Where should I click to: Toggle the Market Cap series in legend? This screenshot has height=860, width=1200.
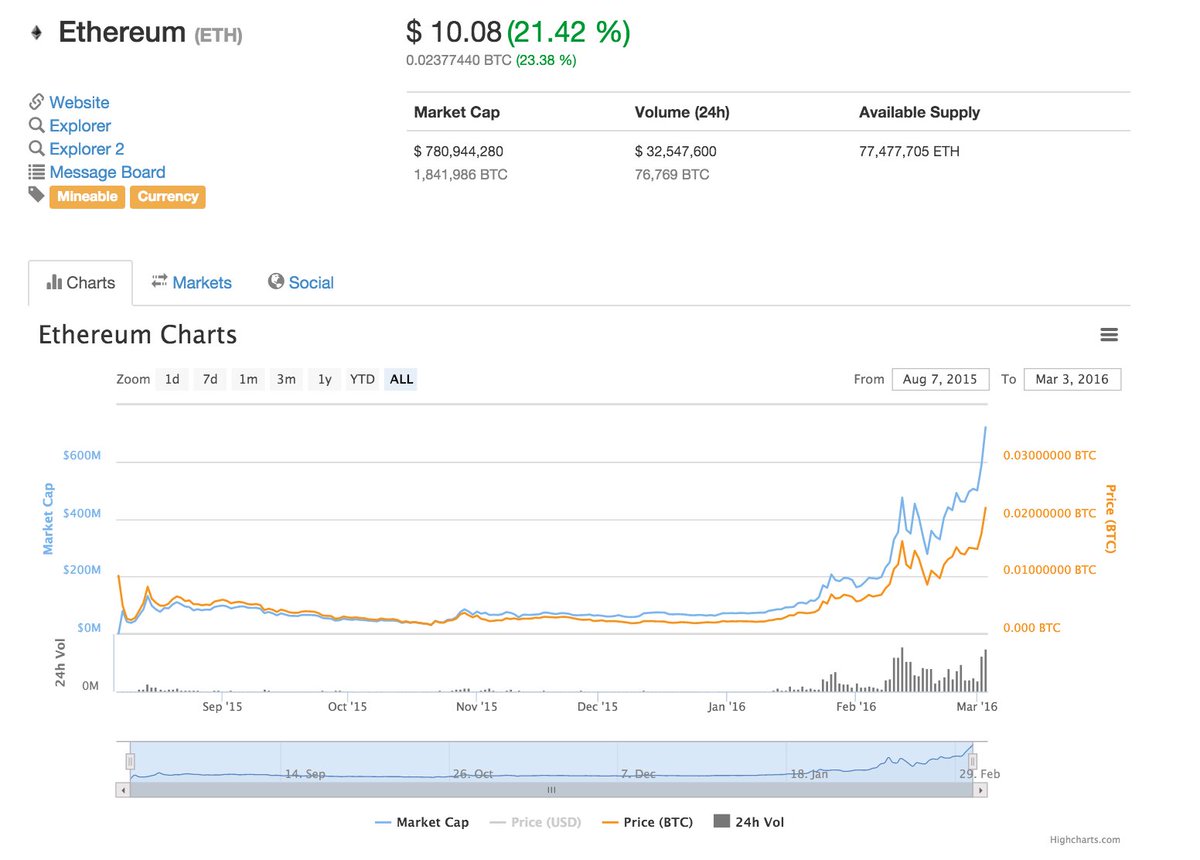pyautogui.click(x=422, y=822)
